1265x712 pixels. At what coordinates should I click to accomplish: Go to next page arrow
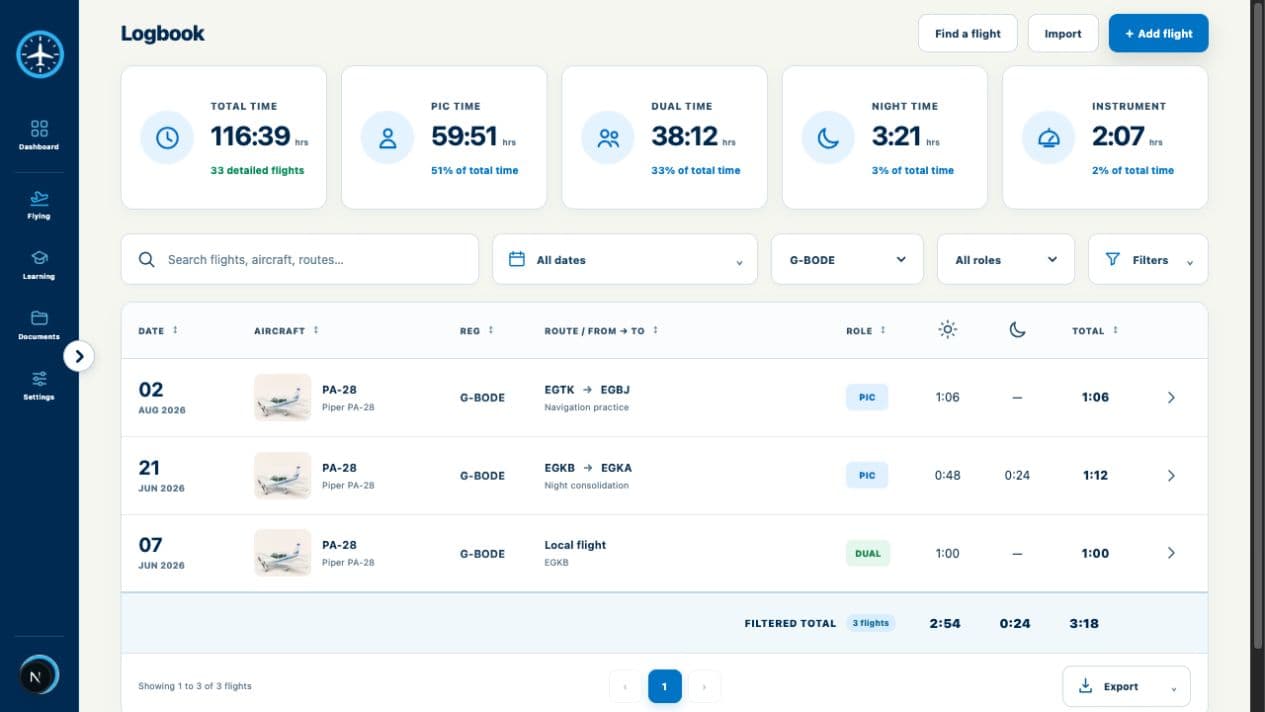pyautogui.click(x=704, y=686)
